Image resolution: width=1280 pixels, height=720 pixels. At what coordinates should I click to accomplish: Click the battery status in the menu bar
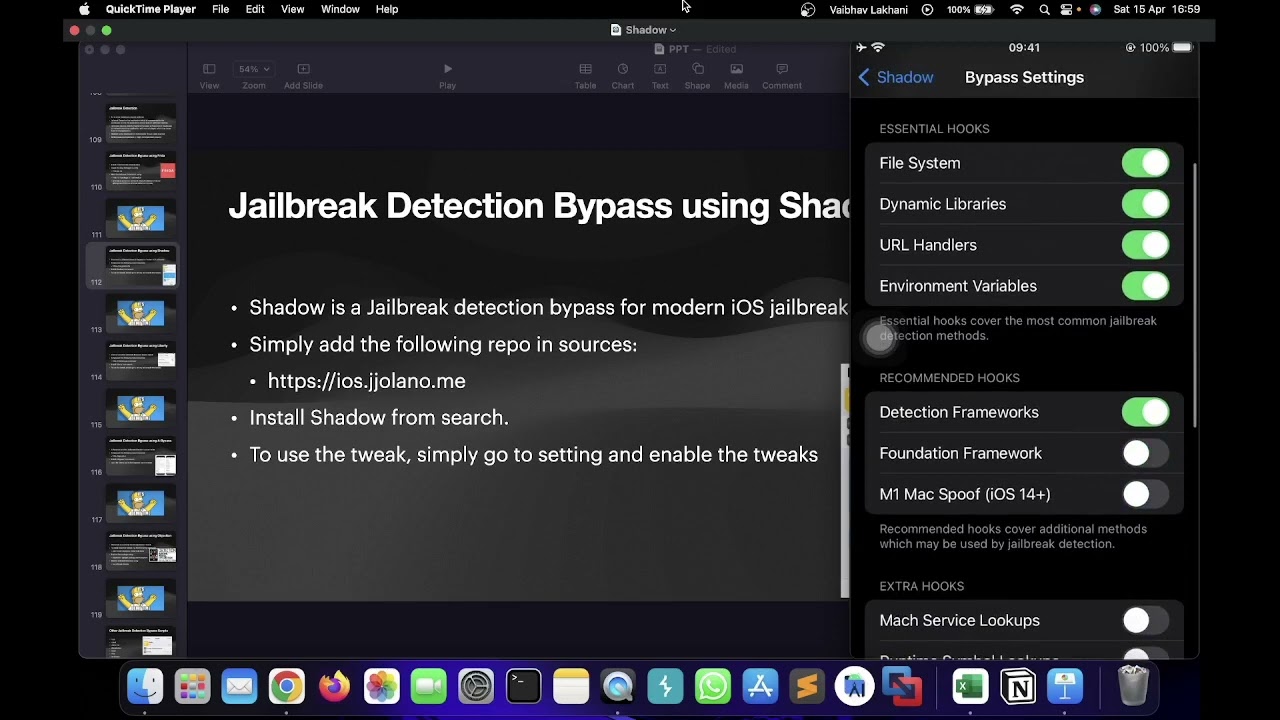[970, 9]
